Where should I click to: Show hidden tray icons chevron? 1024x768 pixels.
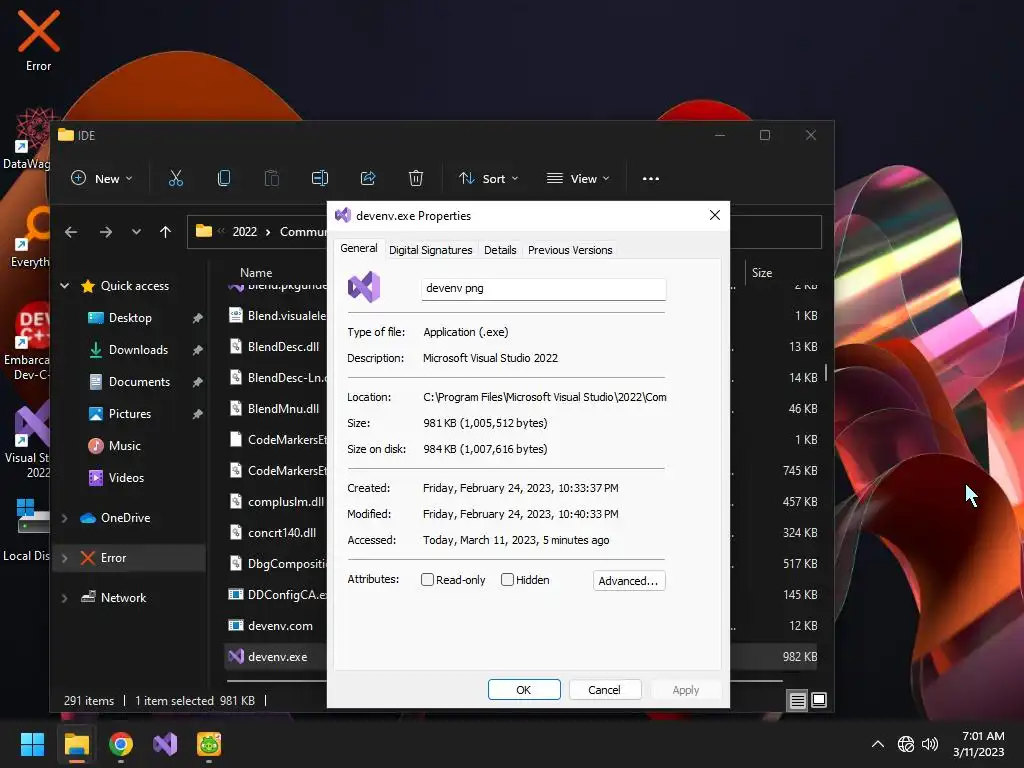(x=878, y=744)
